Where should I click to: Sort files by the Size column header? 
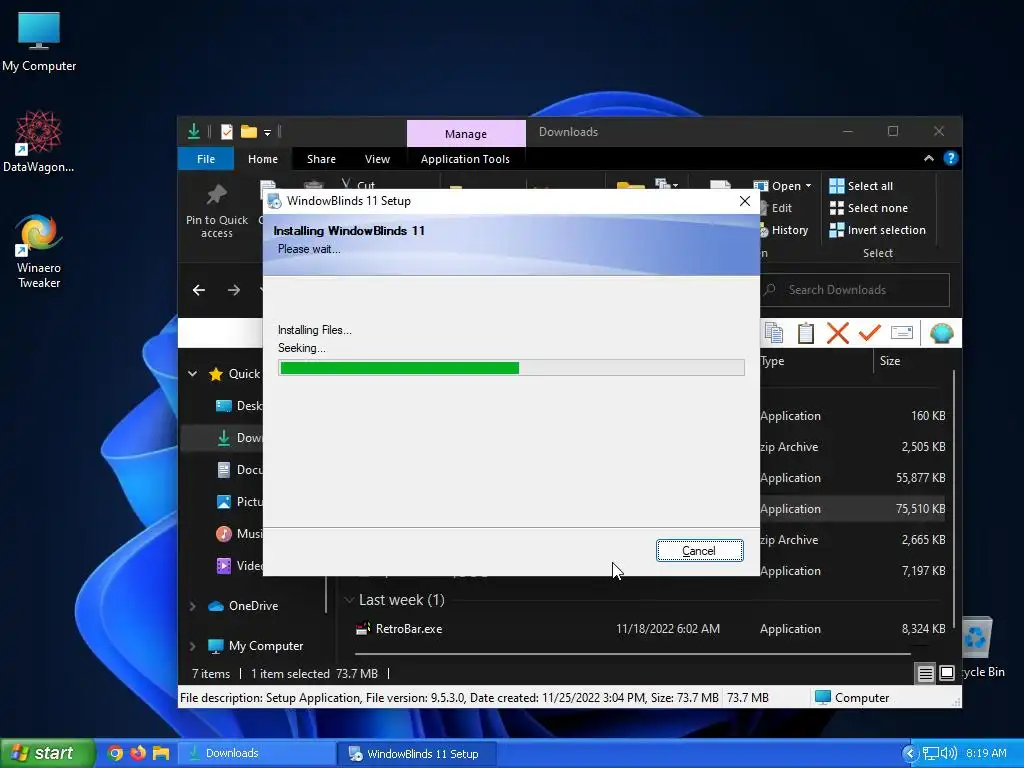[x=889, y=361]
